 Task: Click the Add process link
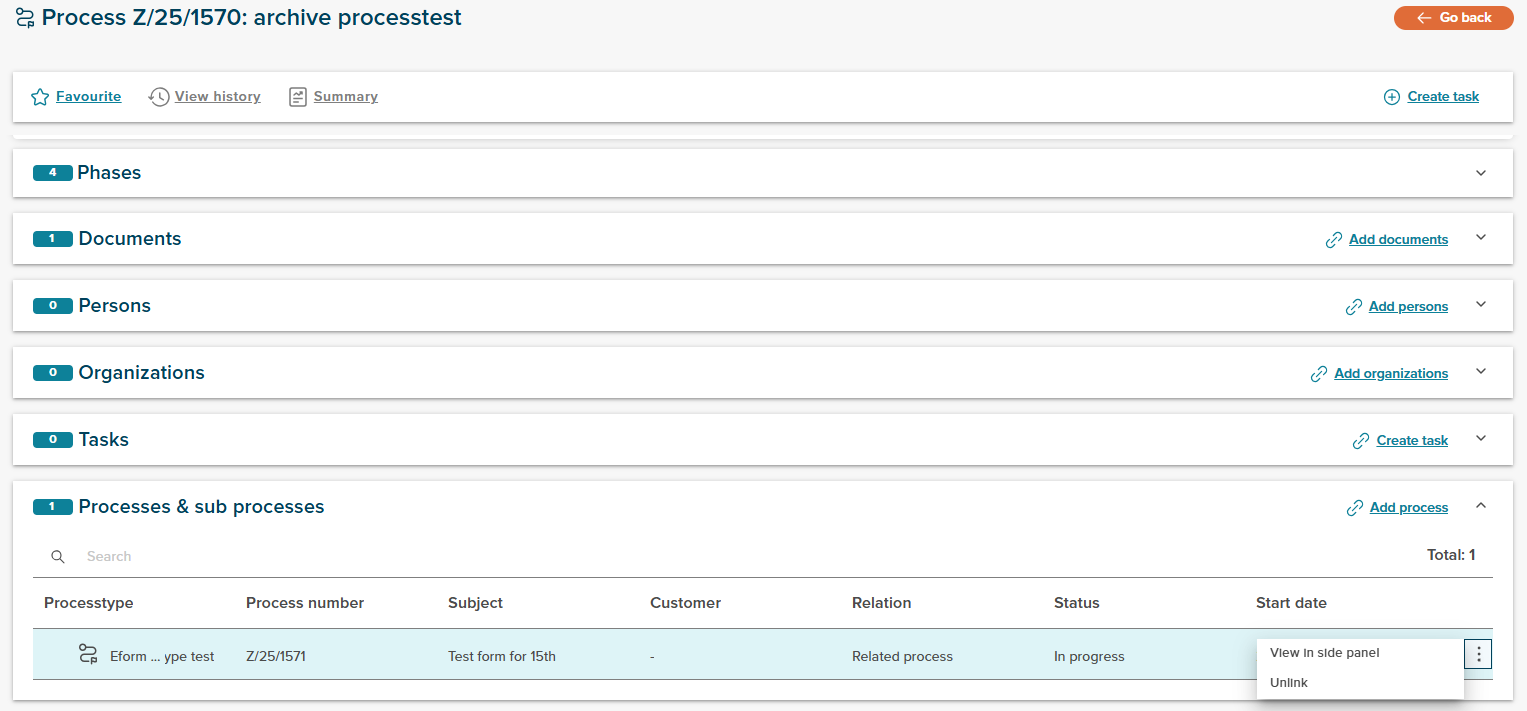(1408, 508)
